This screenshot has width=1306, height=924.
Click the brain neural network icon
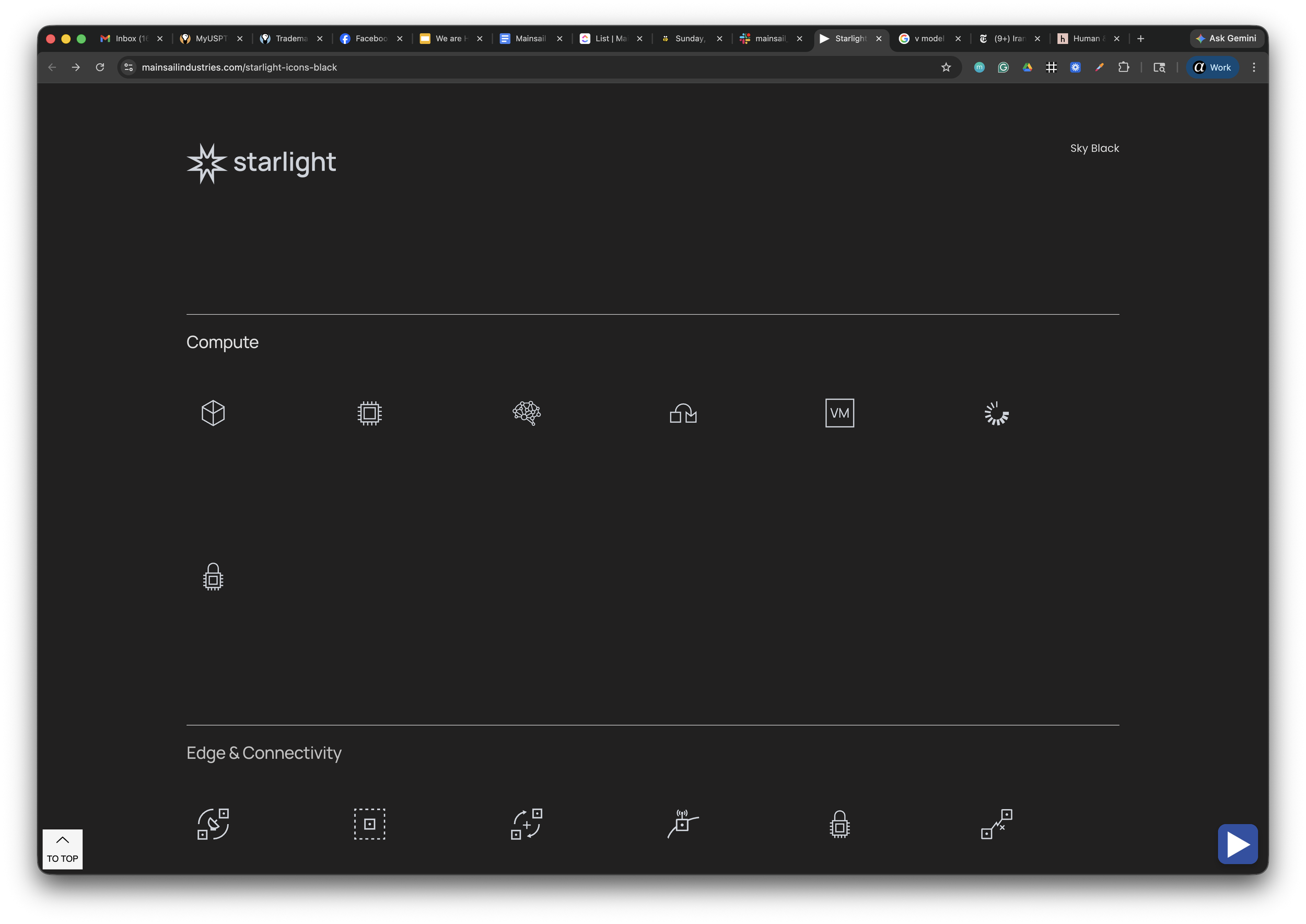527,413
